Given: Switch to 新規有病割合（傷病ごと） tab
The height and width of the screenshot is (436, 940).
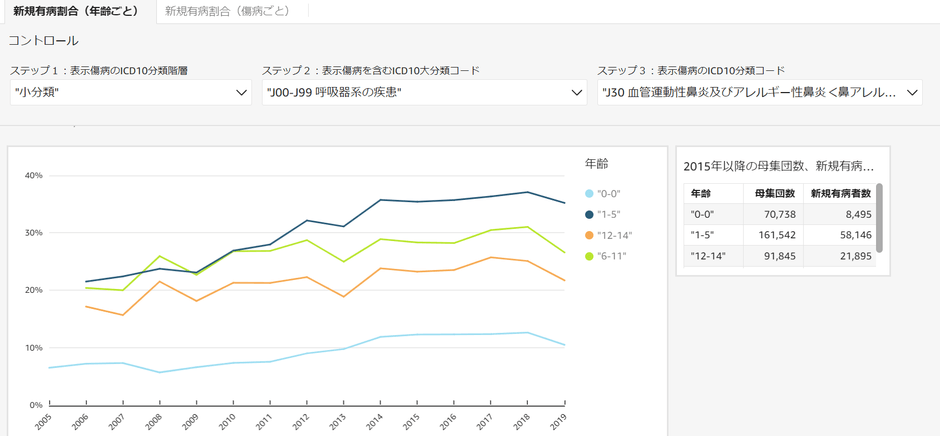Looking at the screenshot, I should 227,11.
